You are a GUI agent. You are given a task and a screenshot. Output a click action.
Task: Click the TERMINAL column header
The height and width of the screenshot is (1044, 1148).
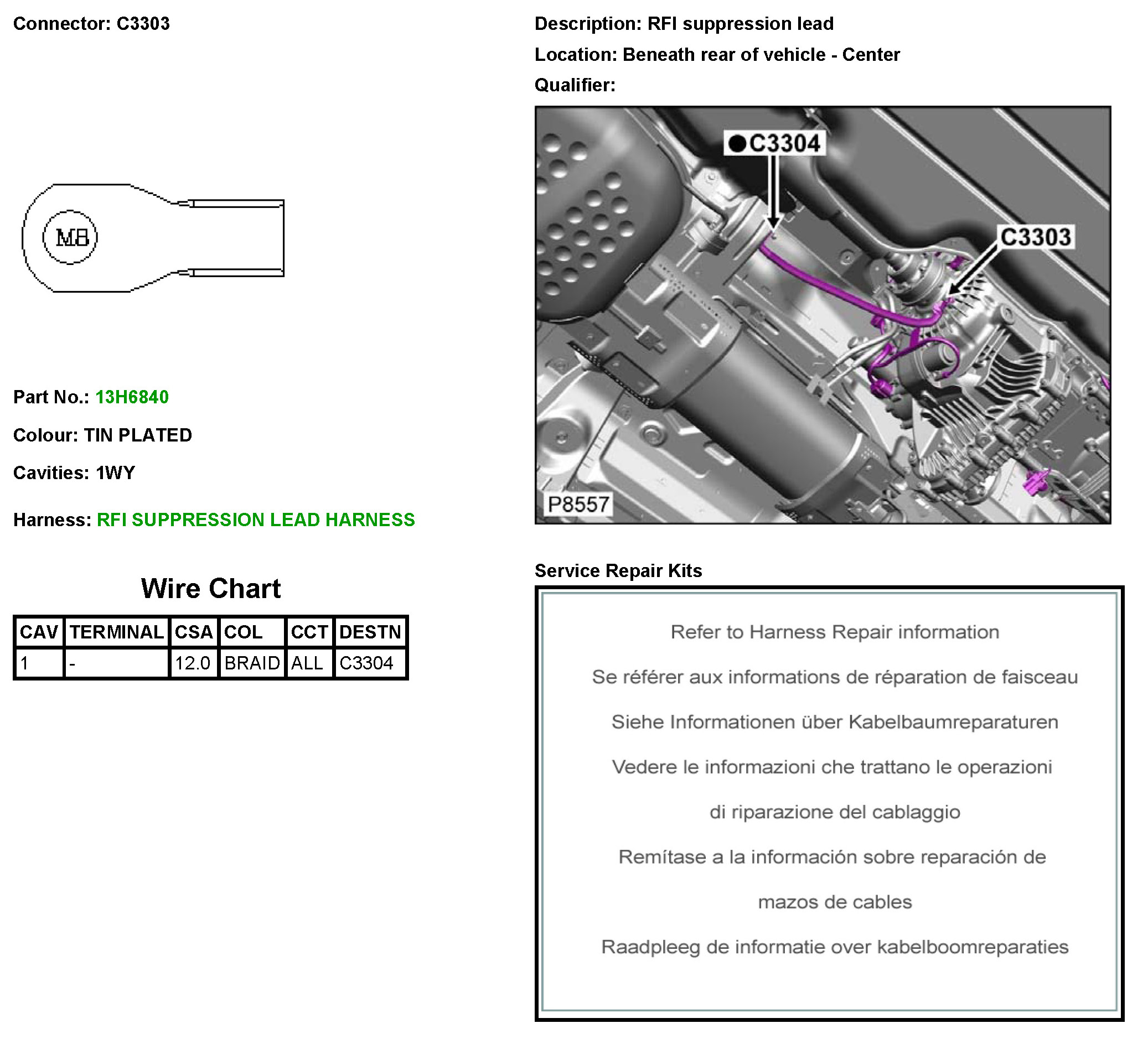point(117,632)
